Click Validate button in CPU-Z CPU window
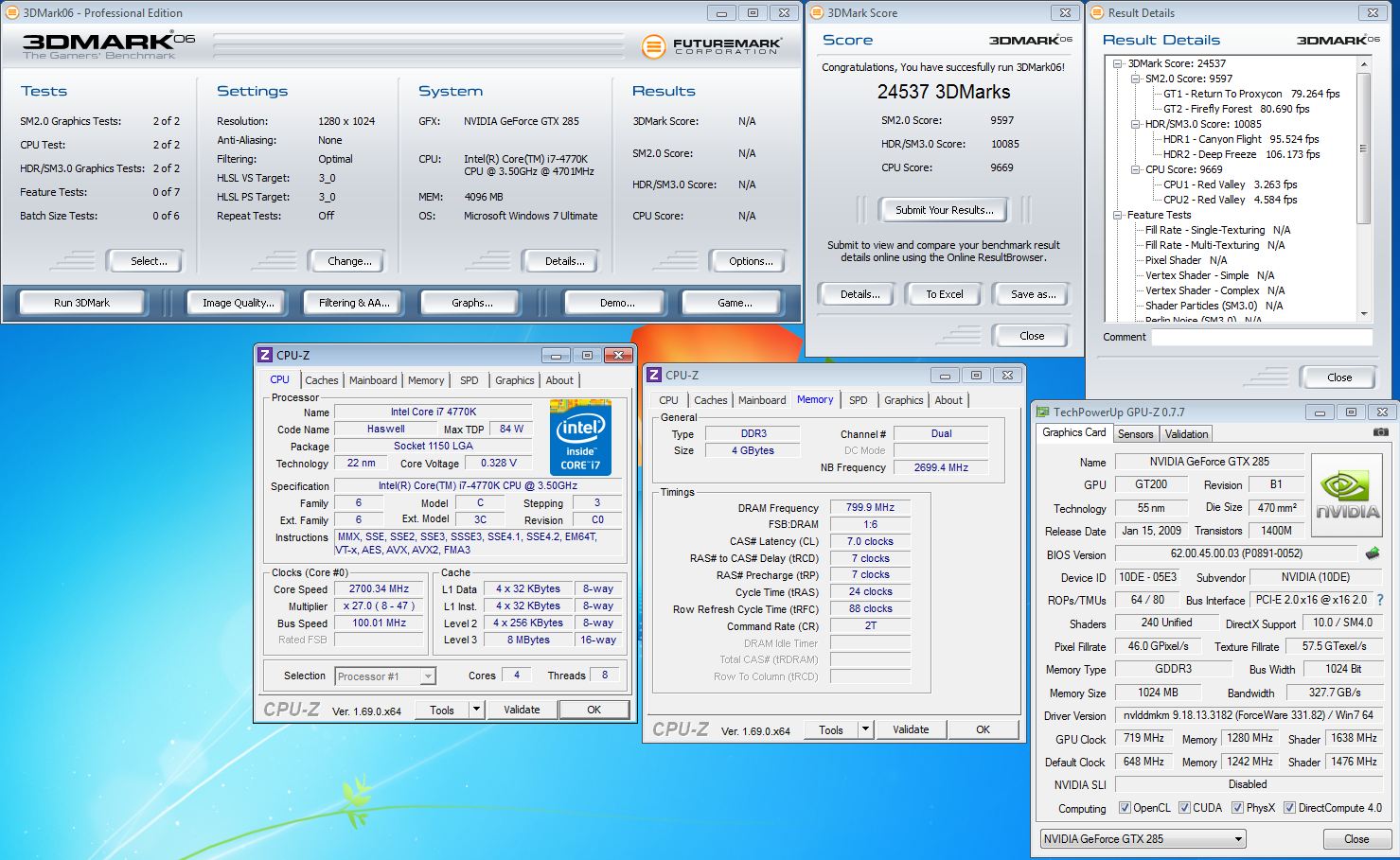This screenshot has width=1400, height=860. coord(522,710)
